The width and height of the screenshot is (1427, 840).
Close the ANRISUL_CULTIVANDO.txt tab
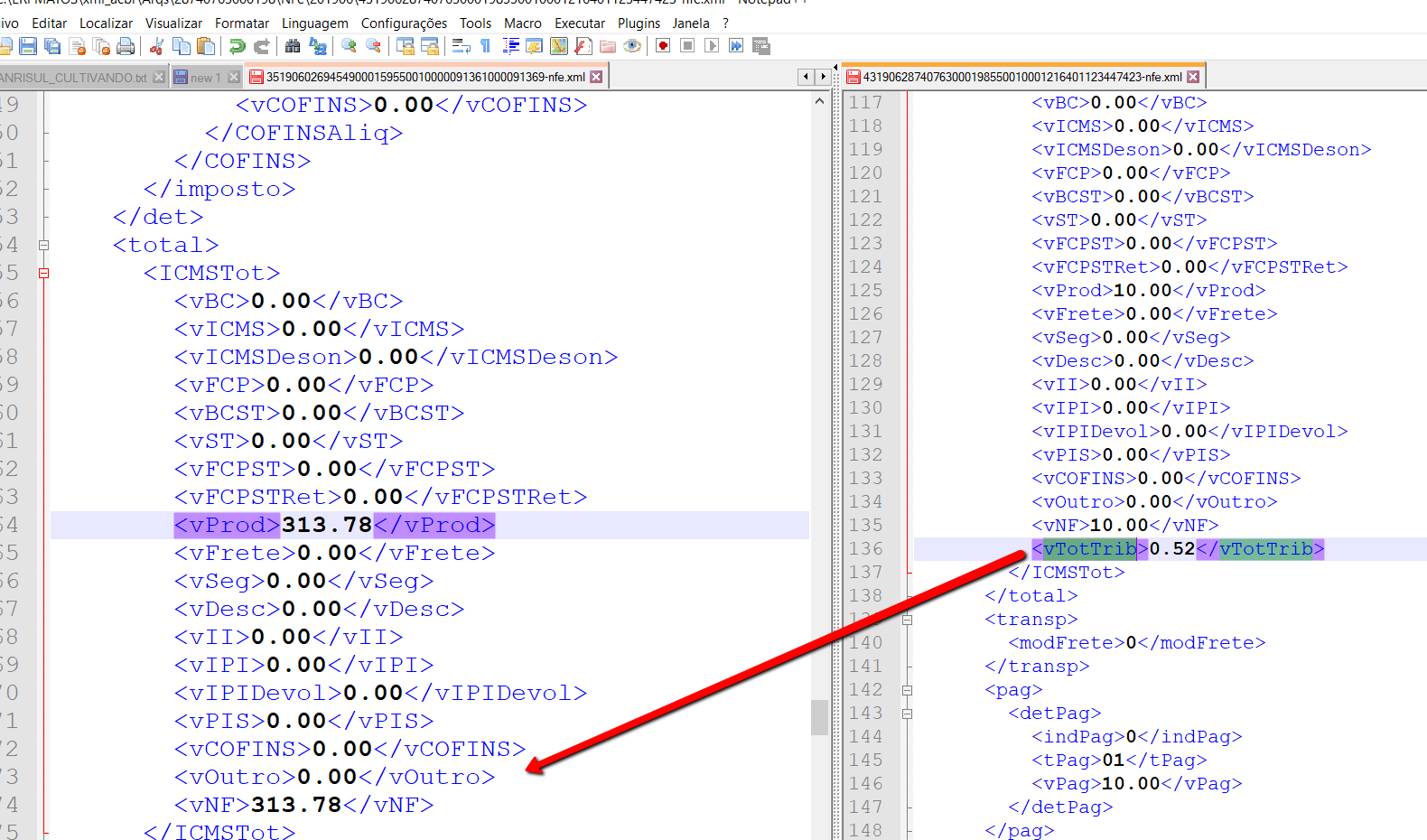[x=159, y=78]
